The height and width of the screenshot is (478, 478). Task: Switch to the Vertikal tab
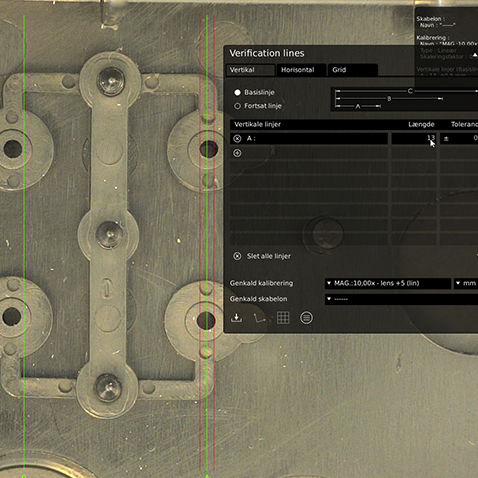pos(250,70)
